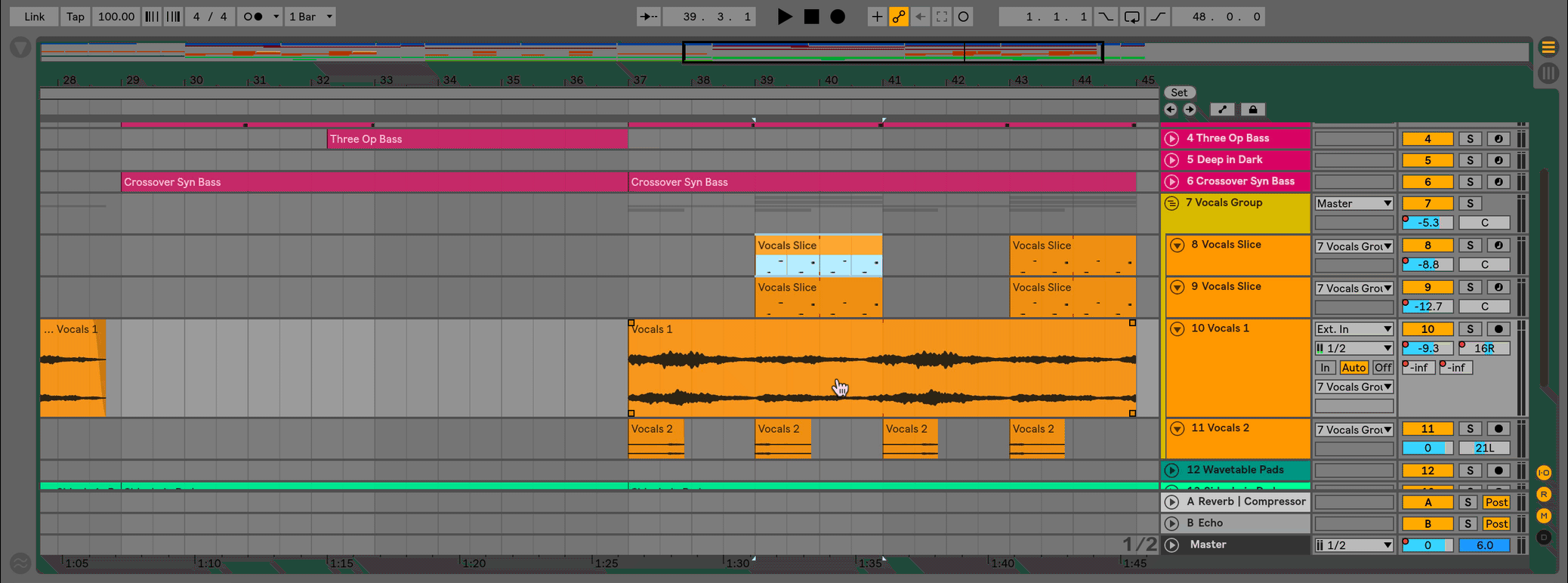The height and width of the screenshot is (583, 1568).
Task: Show or hide Returns with R button
Action: tap(1544, 495)
